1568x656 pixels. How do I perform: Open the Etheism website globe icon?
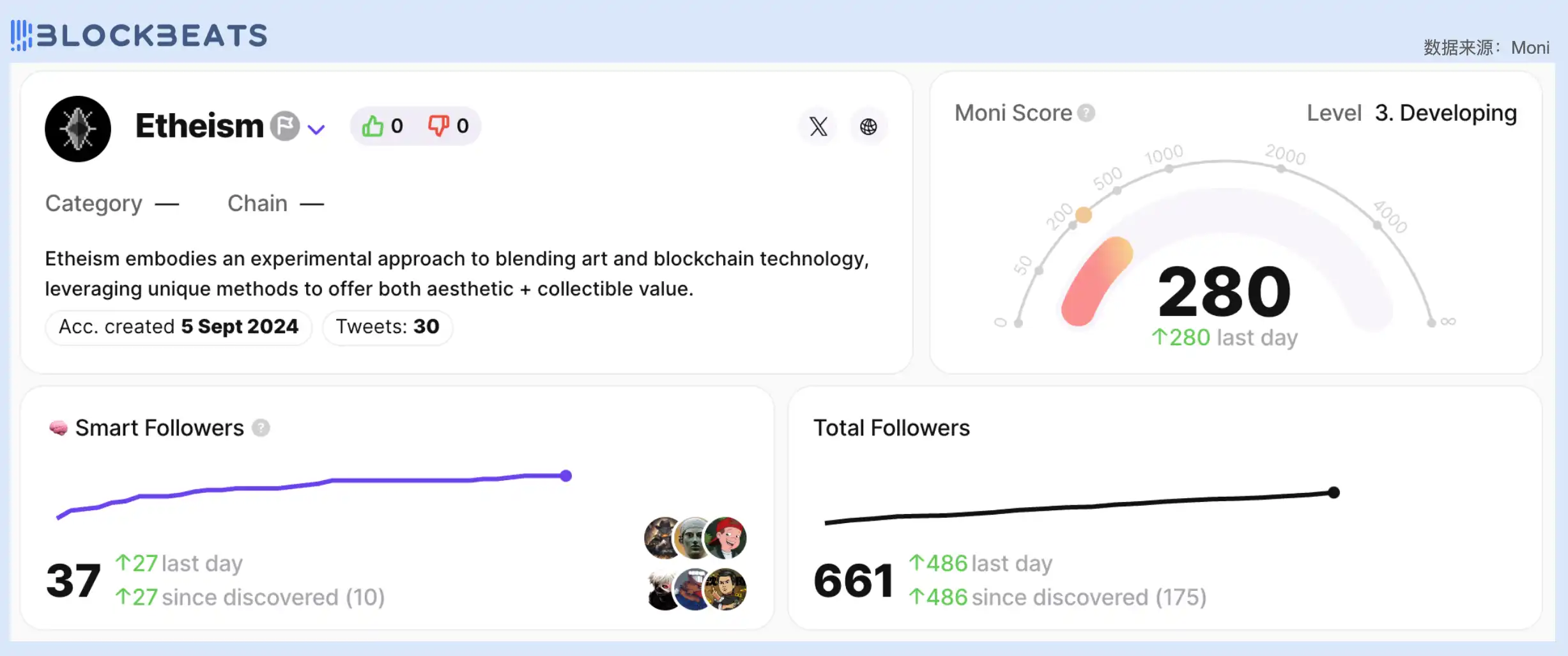pos(868,127)
